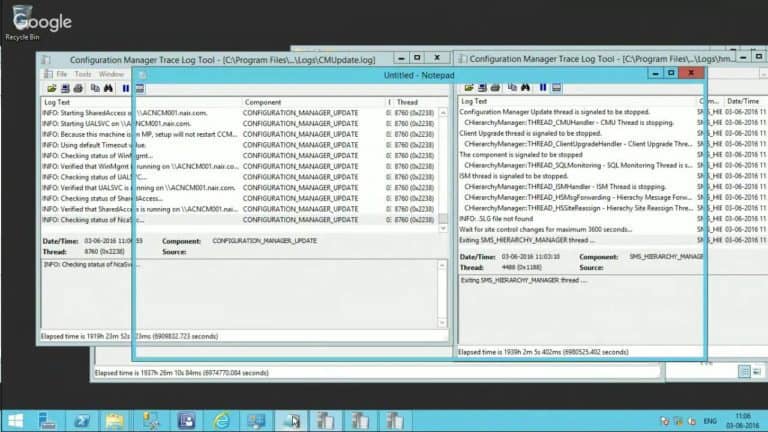Click ENG language indicator in system tray
The image size is (768, 432).
tap(710, 421)
